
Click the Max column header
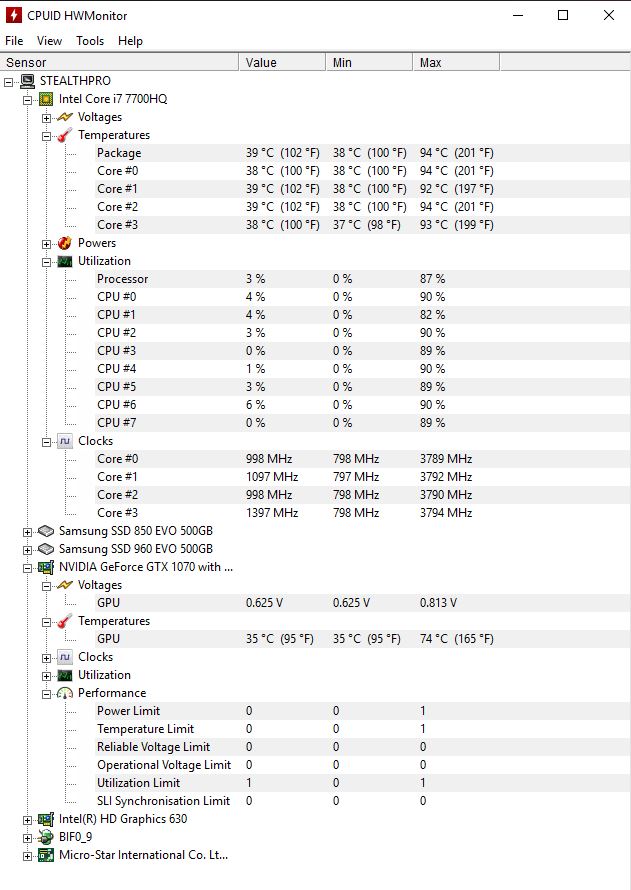coord(456,62)
